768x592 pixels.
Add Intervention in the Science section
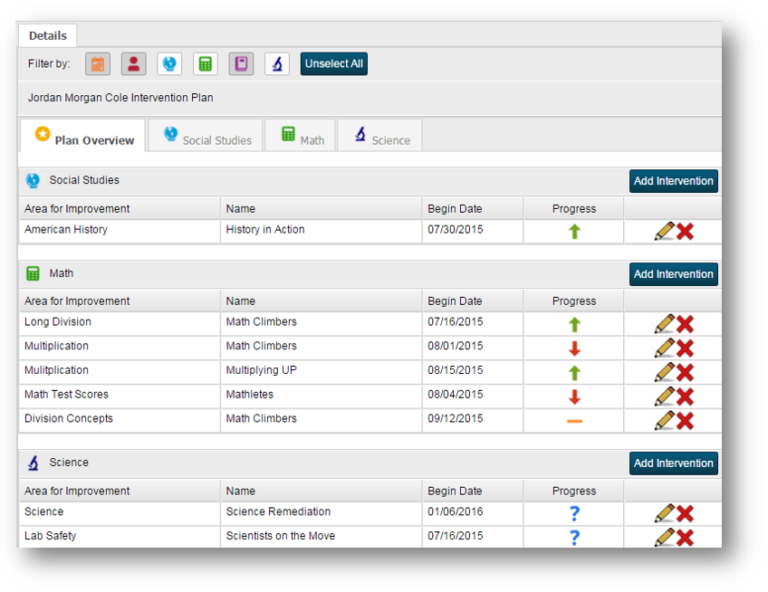click(x=673, y=463)
